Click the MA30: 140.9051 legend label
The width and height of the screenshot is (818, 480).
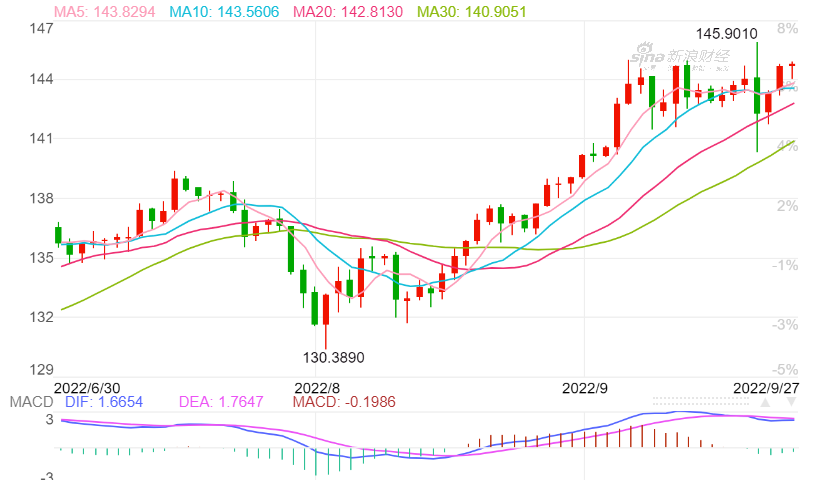pyautogui.click(x=472, y=11)
